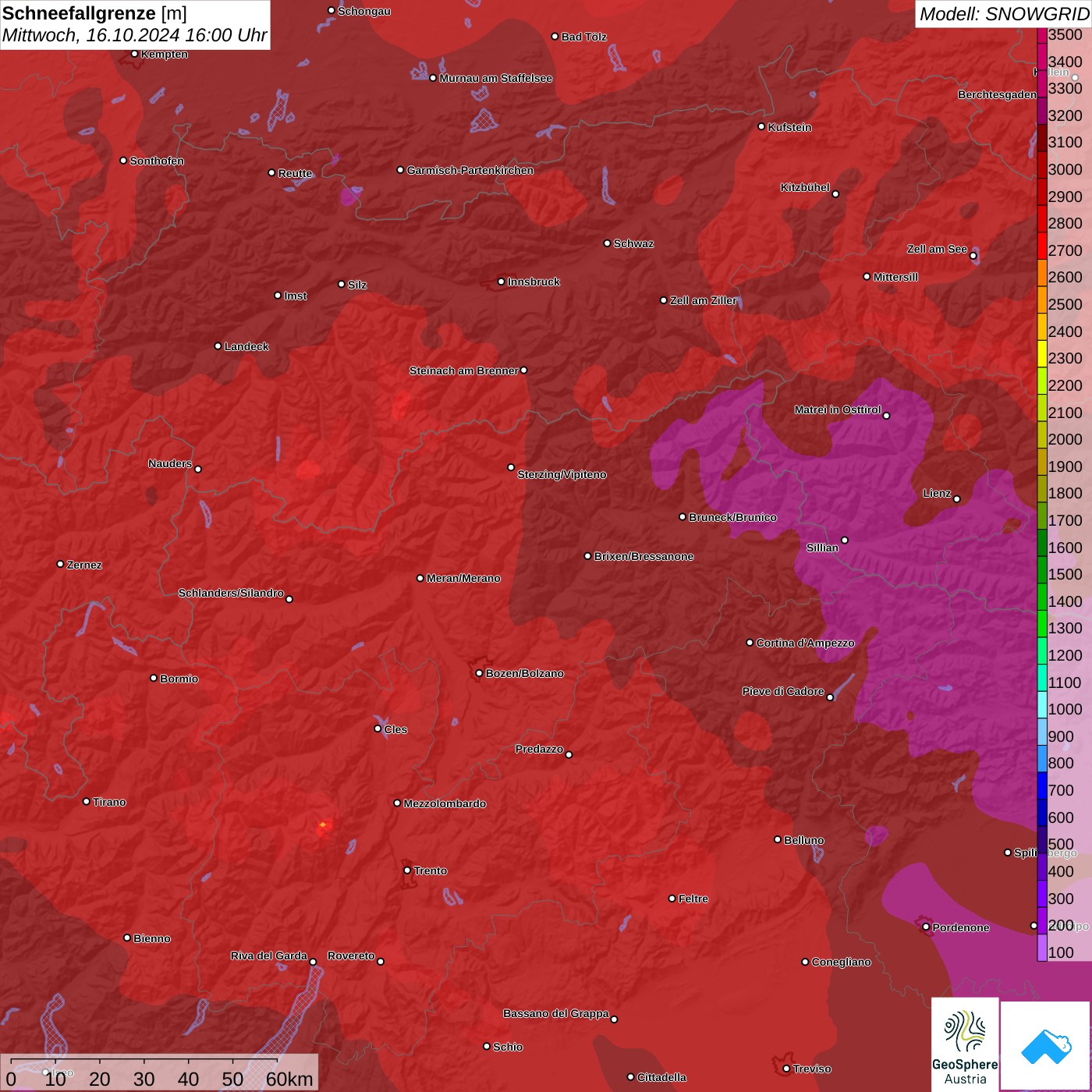This screenshot has width=1092, height=1092.
Task: Click the Modell: SNOWGRID label
Action: tap(1004, 14)
